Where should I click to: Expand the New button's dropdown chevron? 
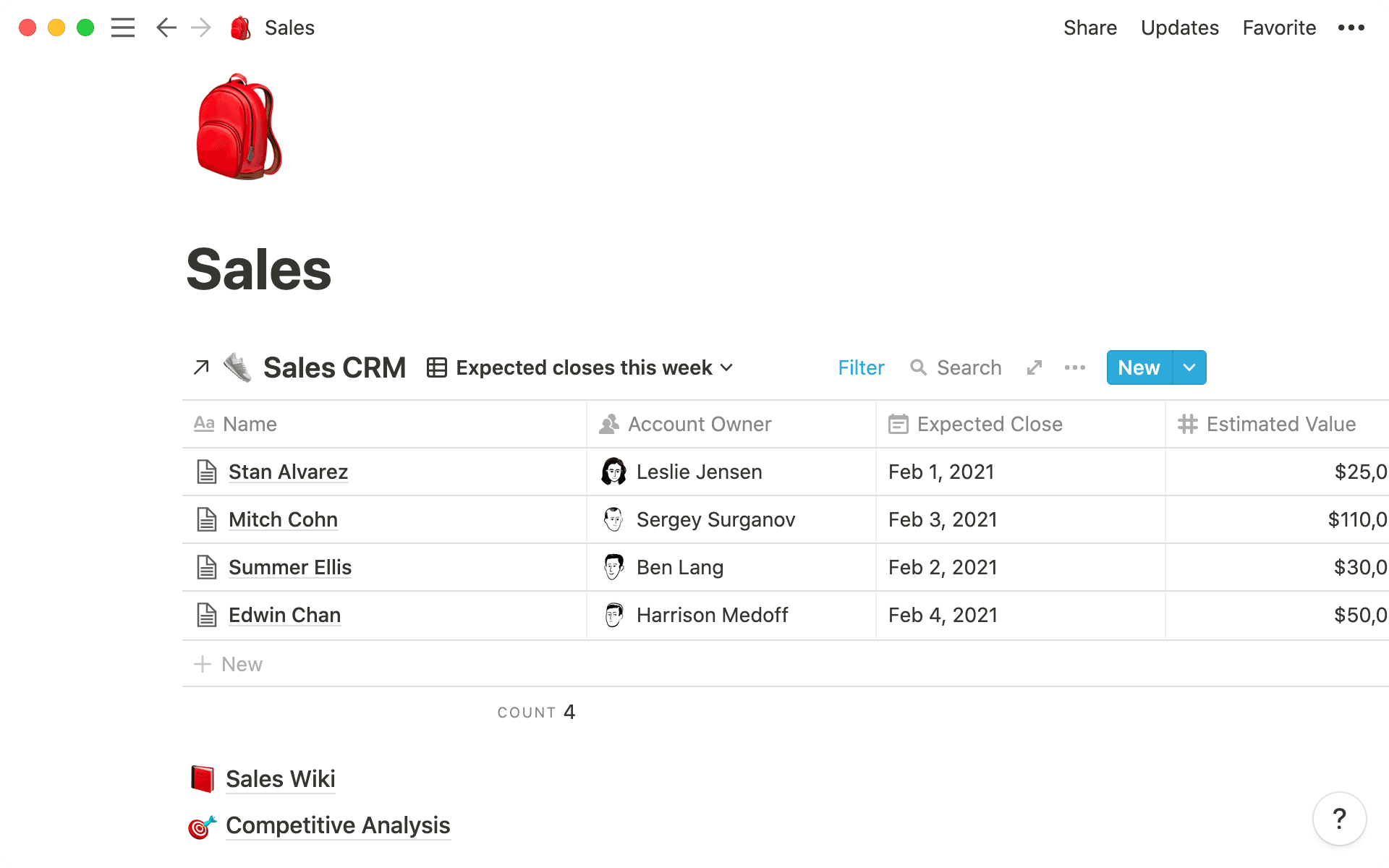click(x=1189, y=367)
